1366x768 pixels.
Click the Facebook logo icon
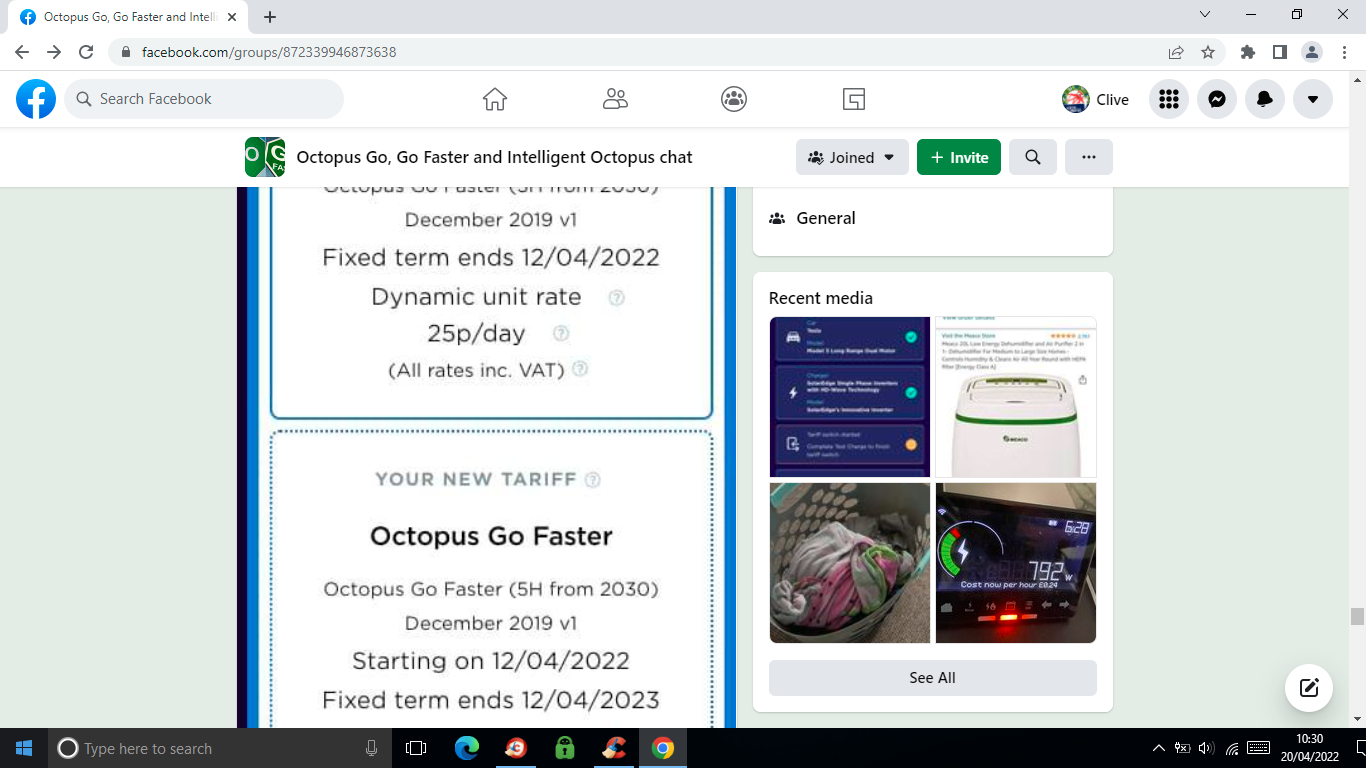[36, 99]
